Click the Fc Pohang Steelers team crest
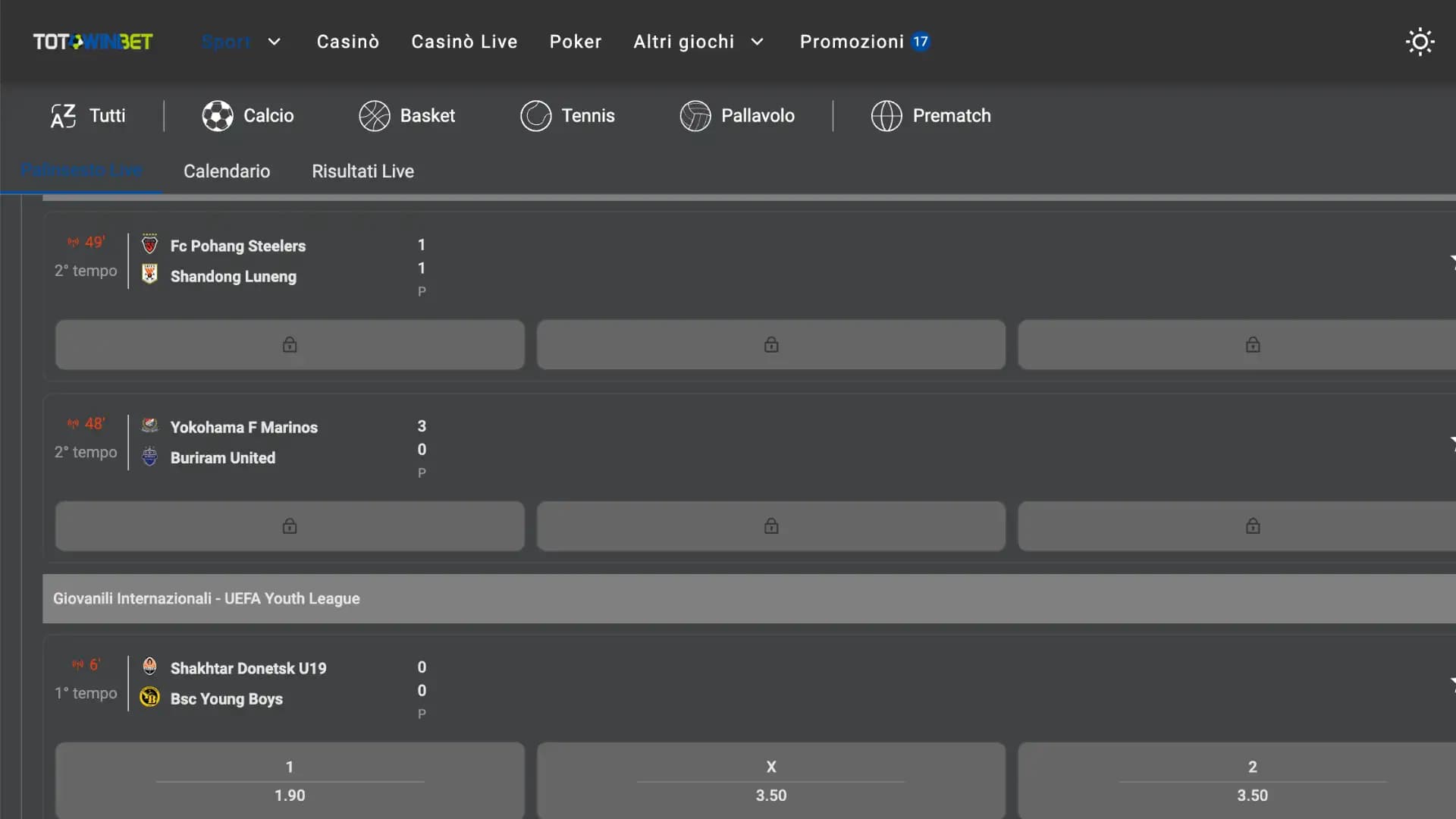 (x=150, y=244)
